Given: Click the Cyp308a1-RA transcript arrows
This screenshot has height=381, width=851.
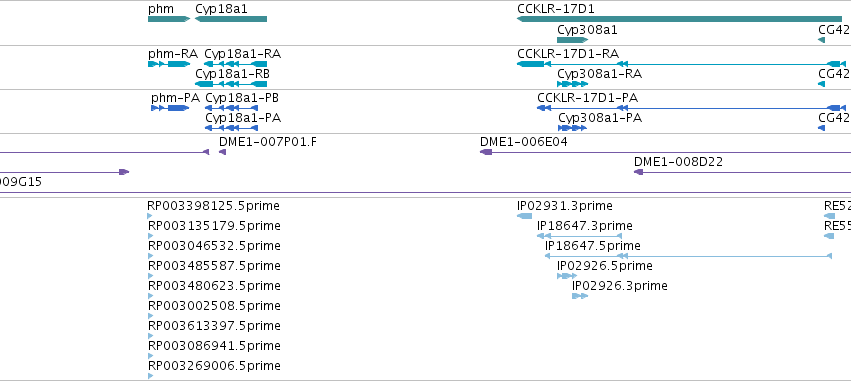Looking at the screenshot, I should [573, 84].
